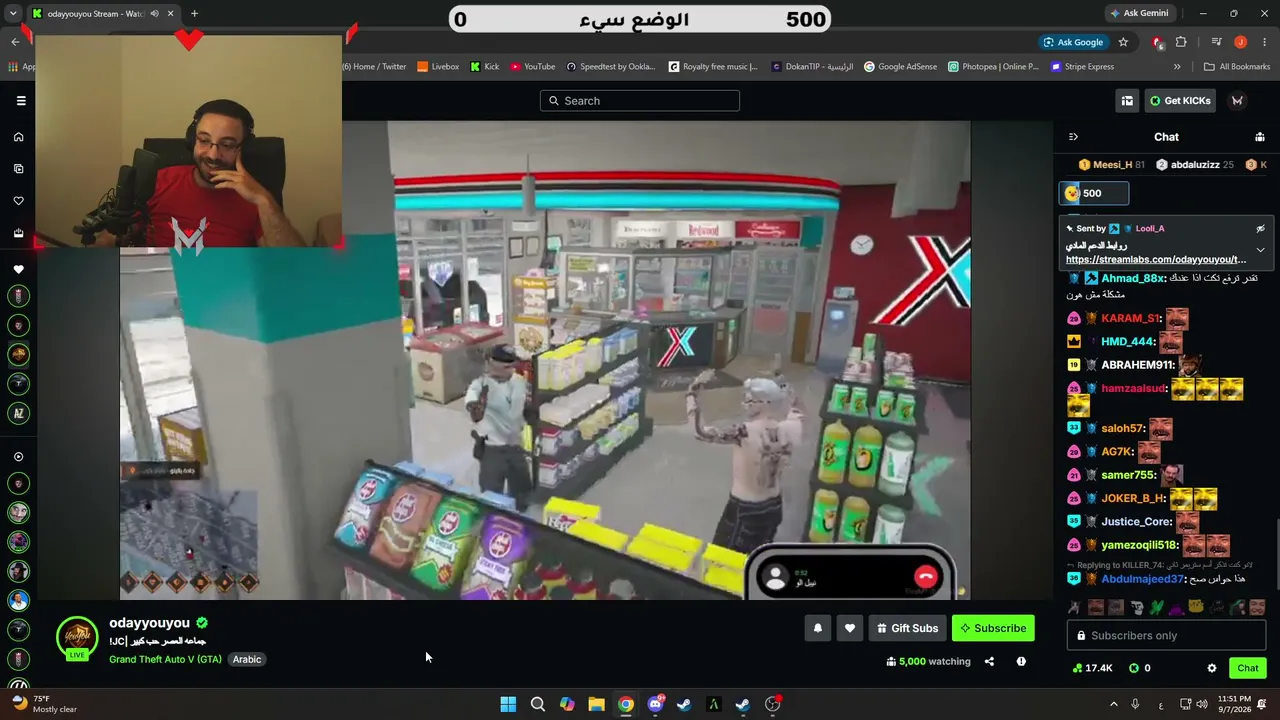The image size is (1280, 720).
Task: Open a new browser tab
Action: pos(194,13)
